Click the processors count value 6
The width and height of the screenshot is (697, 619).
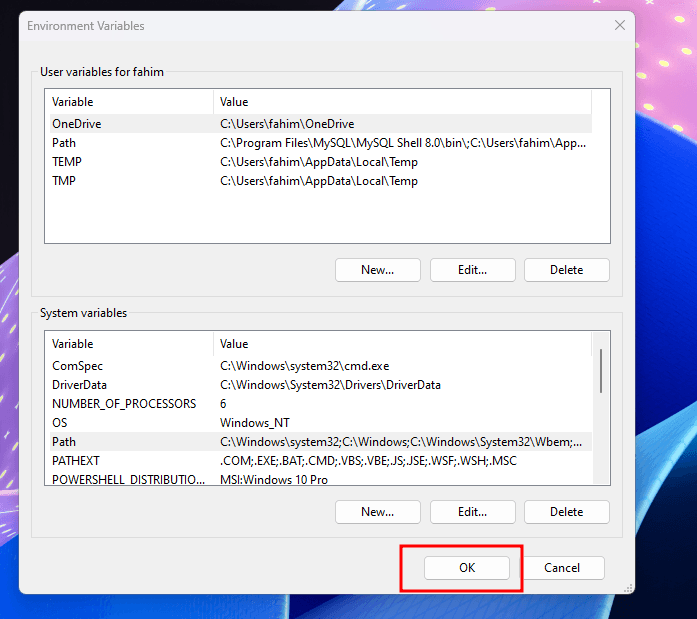pos(223,403)
